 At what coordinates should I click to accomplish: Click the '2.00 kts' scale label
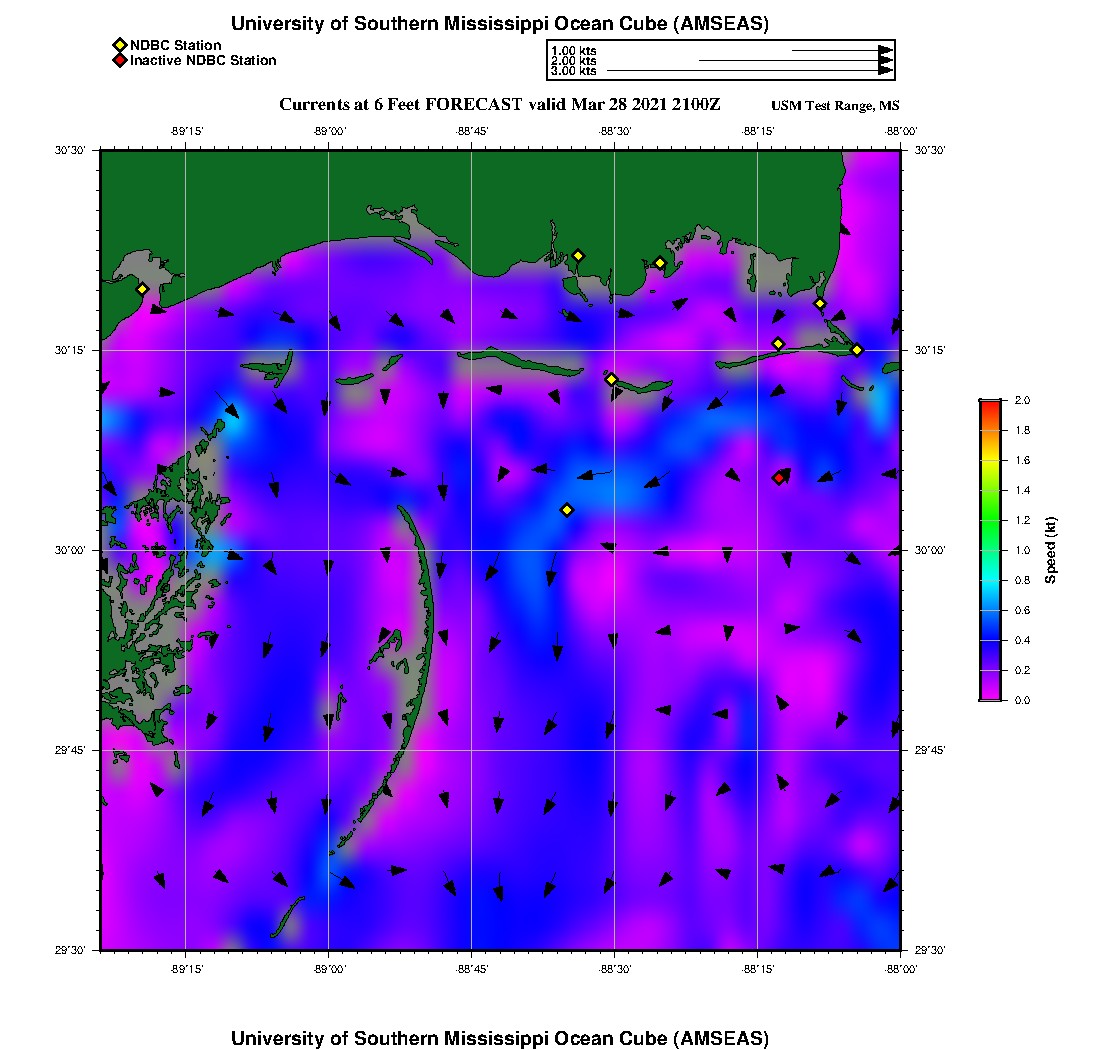(573, 61)
